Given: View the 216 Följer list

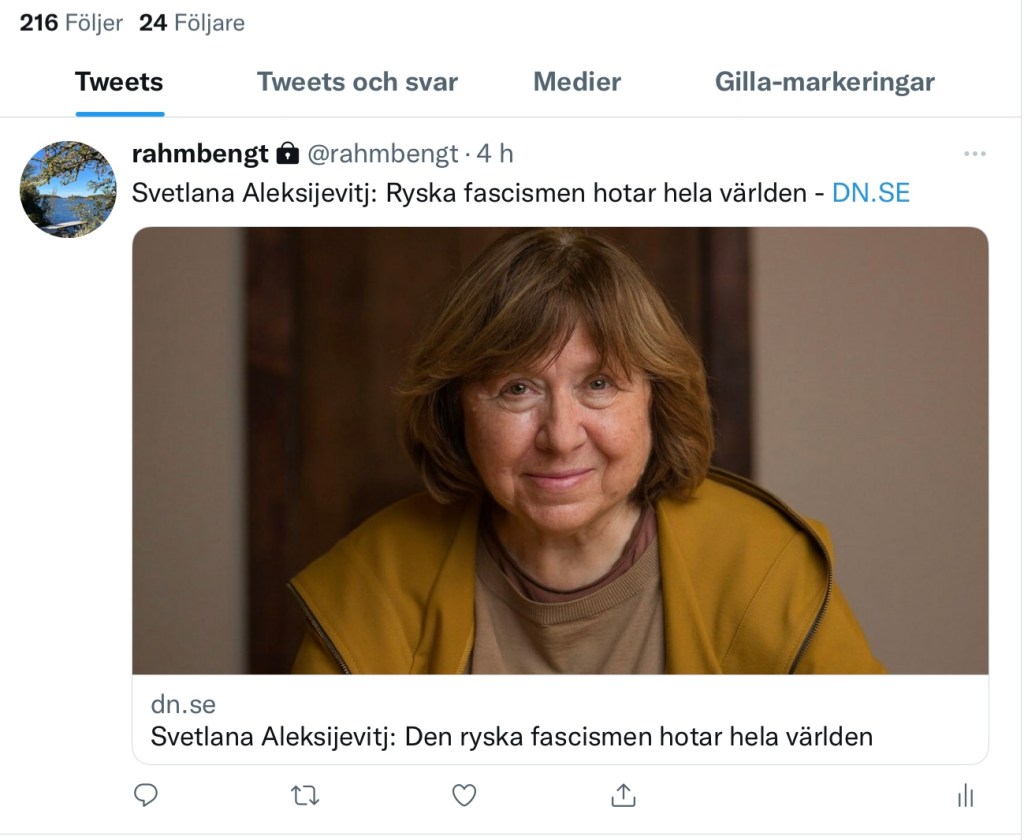Looking at the screenshot, I should pyautogui.click(x=71, y=22).
